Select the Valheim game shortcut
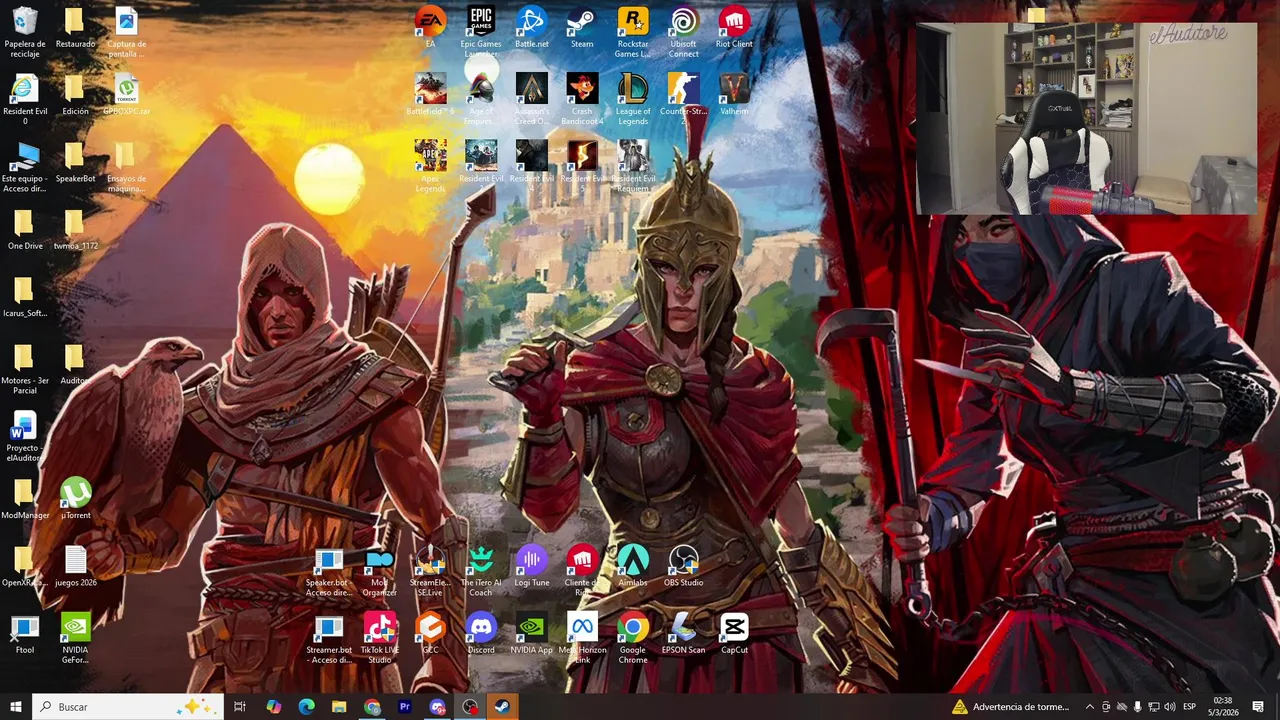The width and height of the screenshot is (1280, 720). 734,95
